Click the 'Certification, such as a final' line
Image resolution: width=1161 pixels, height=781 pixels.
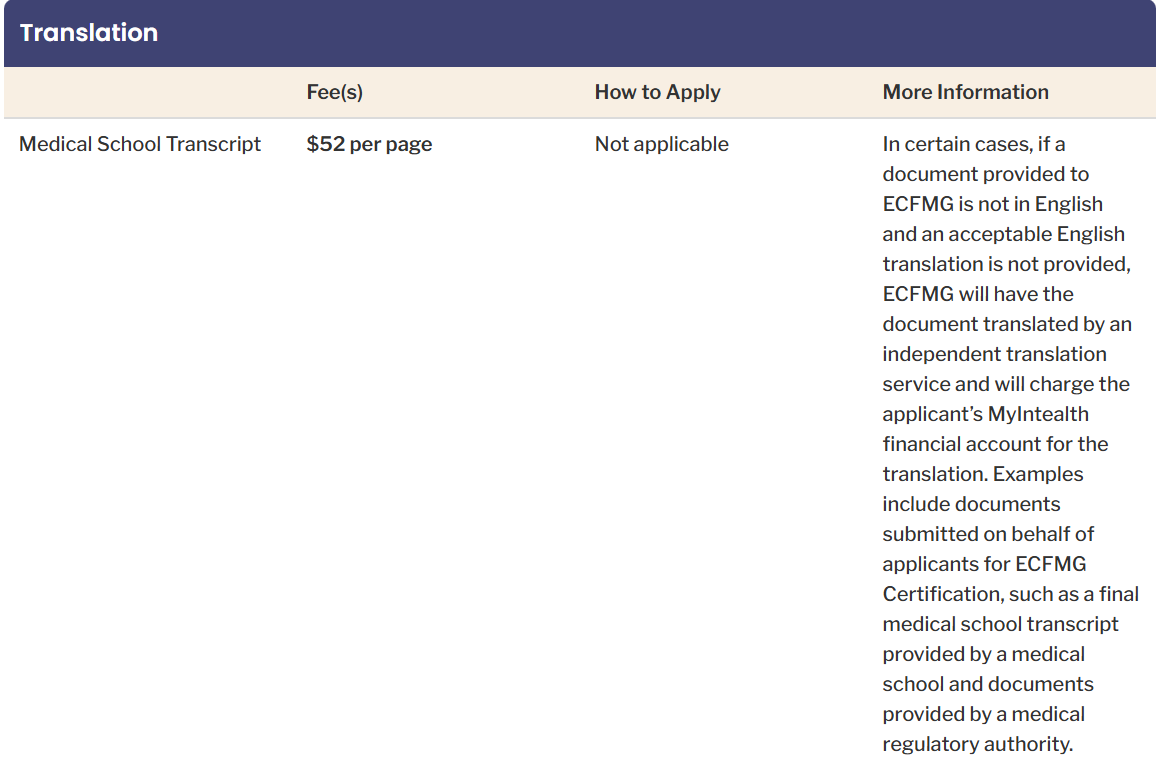click(1010, 594)
